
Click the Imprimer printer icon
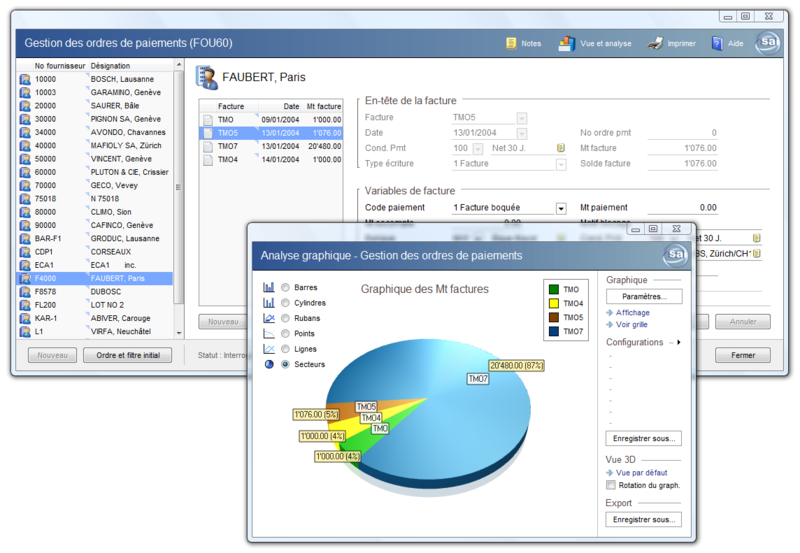(655, 43)
